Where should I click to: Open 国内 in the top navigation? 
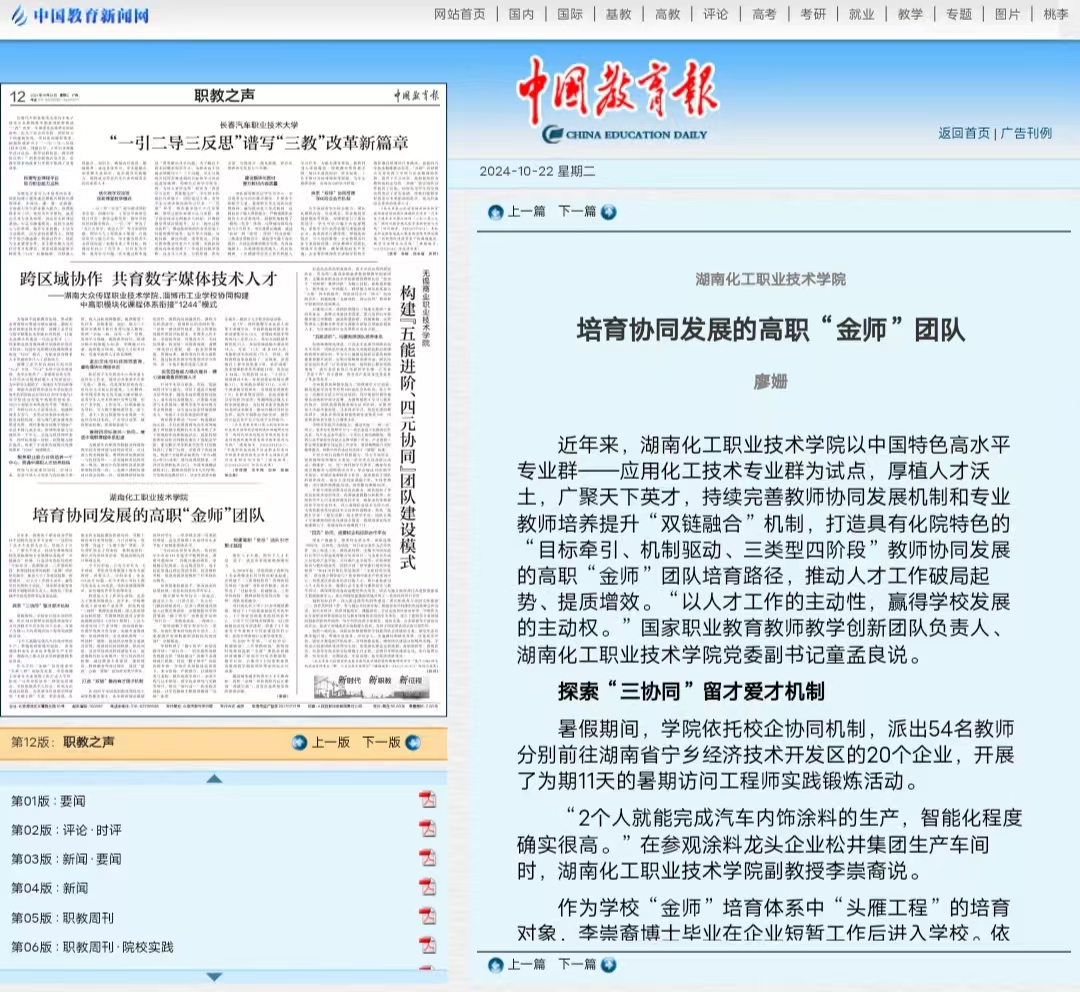521,14
